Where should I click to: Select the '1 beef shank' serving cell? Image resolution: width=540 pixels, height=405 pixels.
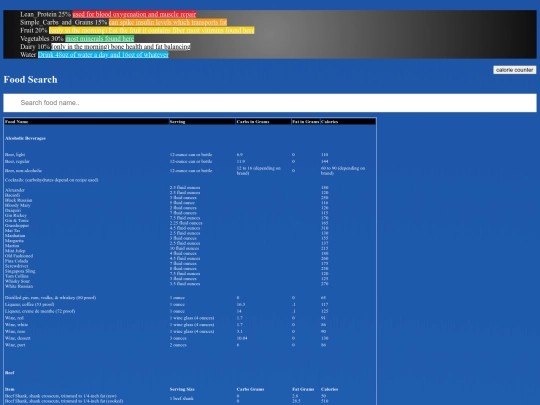pos(181,398)
